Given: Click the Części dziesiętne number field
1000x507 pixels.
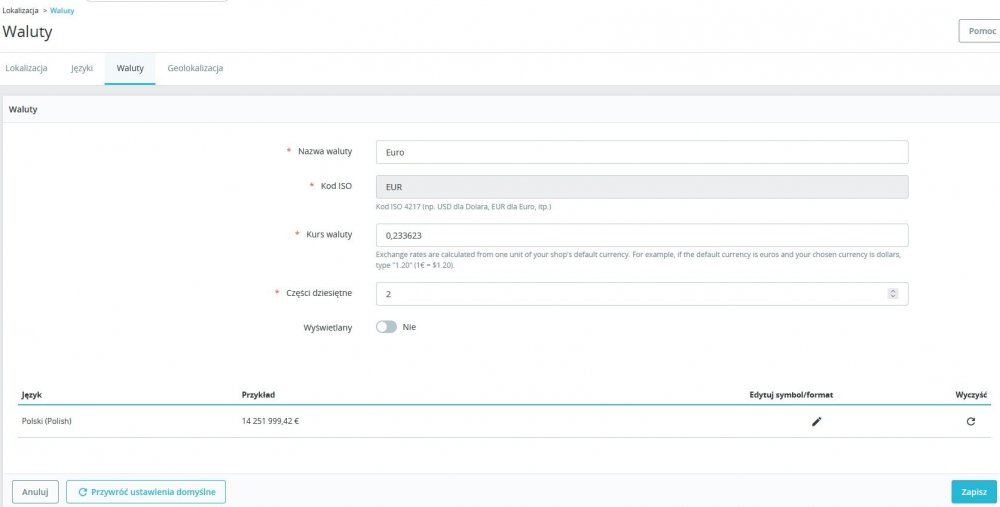Looking at the screenshot, I should [x=630, y=294].
